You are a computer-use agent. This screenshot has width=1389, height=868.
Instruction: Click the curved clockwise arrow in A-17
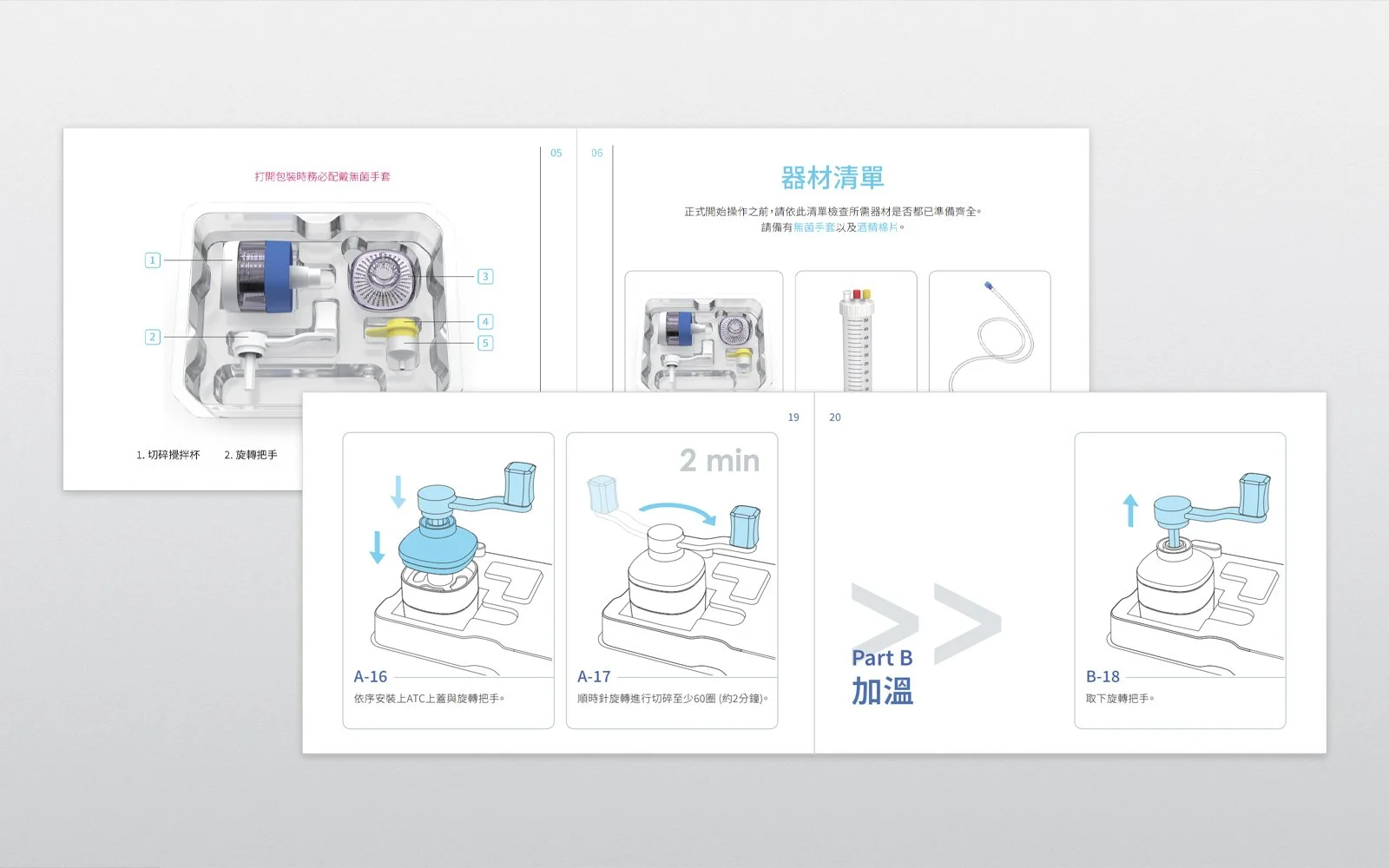click(x=678, y=512)
